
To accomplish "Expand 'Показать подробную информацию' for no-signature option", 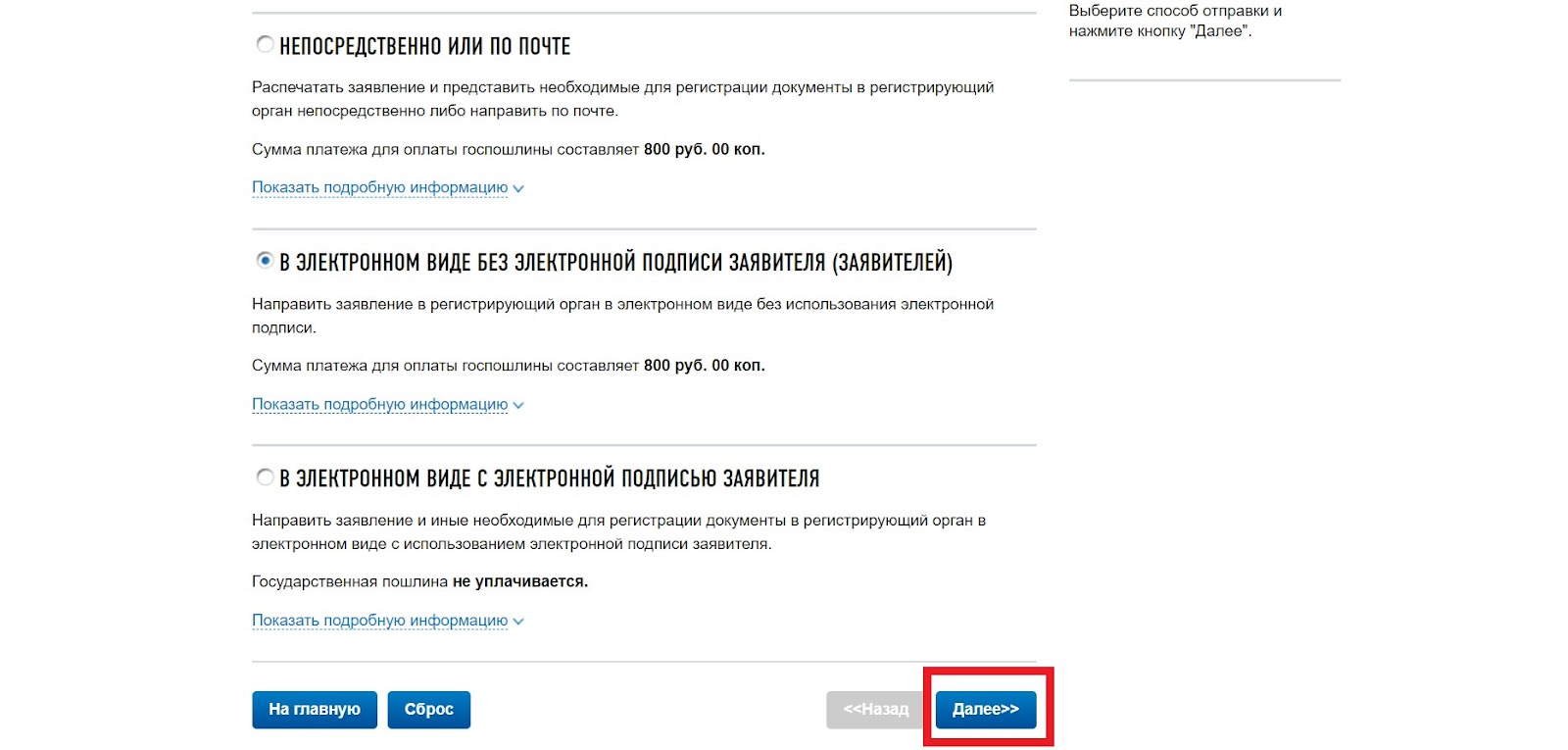I will pos(380,404).
